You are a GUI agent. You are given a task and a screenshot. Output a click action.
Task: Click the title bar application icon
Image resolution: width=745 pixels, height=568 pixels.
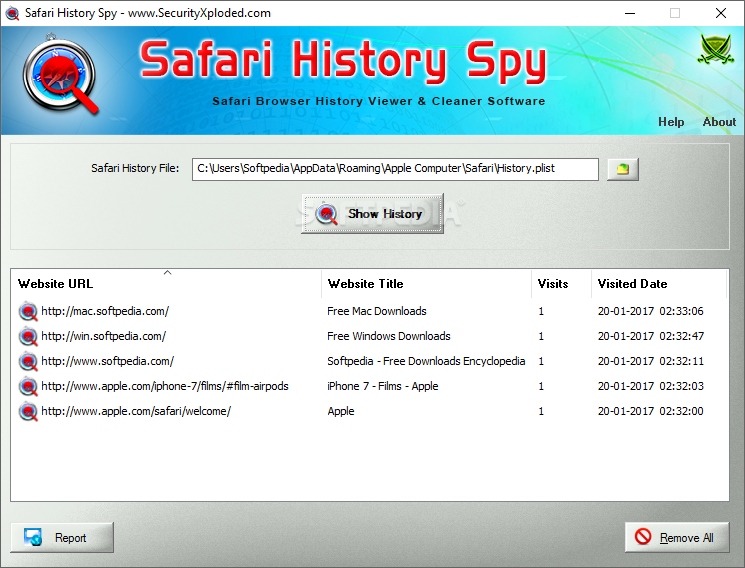[x=12, y=13]
